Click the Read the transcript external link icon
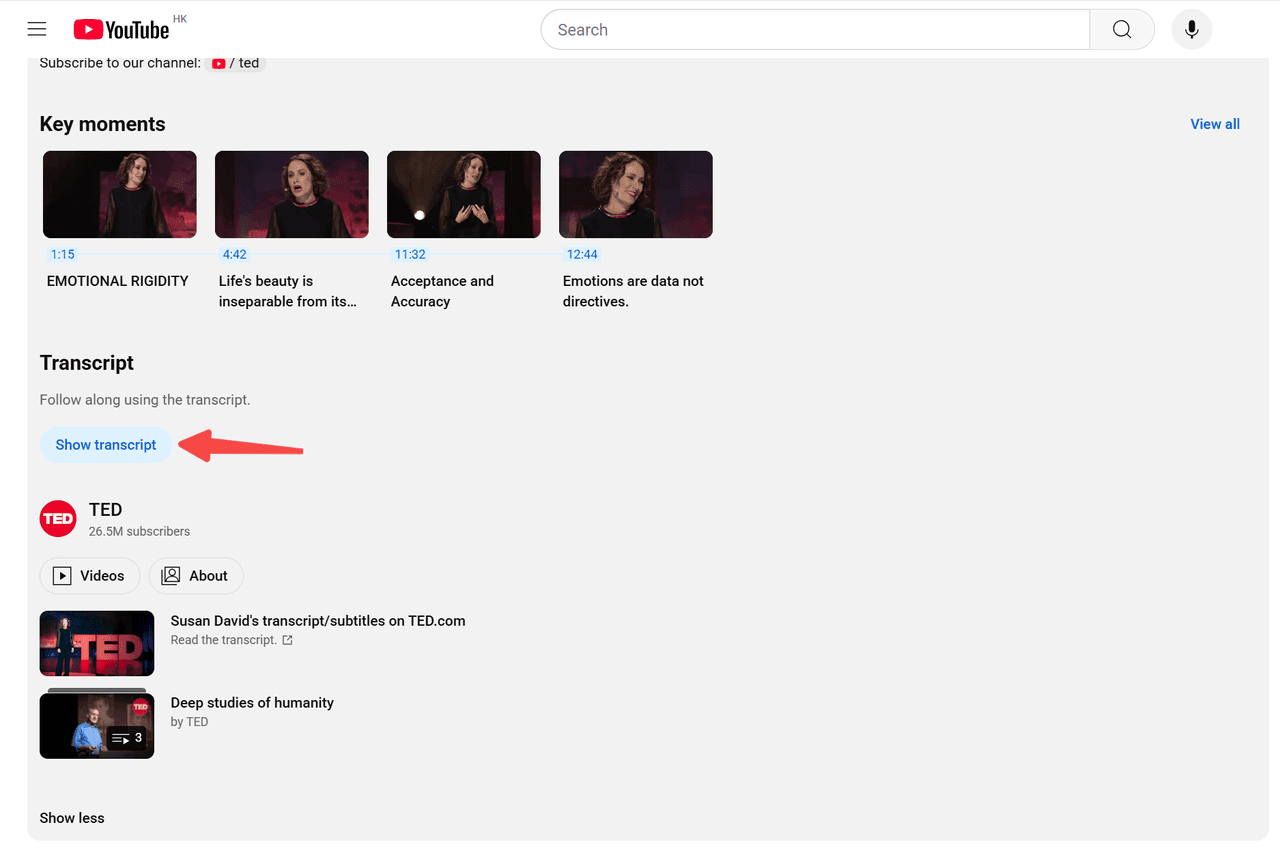1280x855 pixels. [288, 640]
